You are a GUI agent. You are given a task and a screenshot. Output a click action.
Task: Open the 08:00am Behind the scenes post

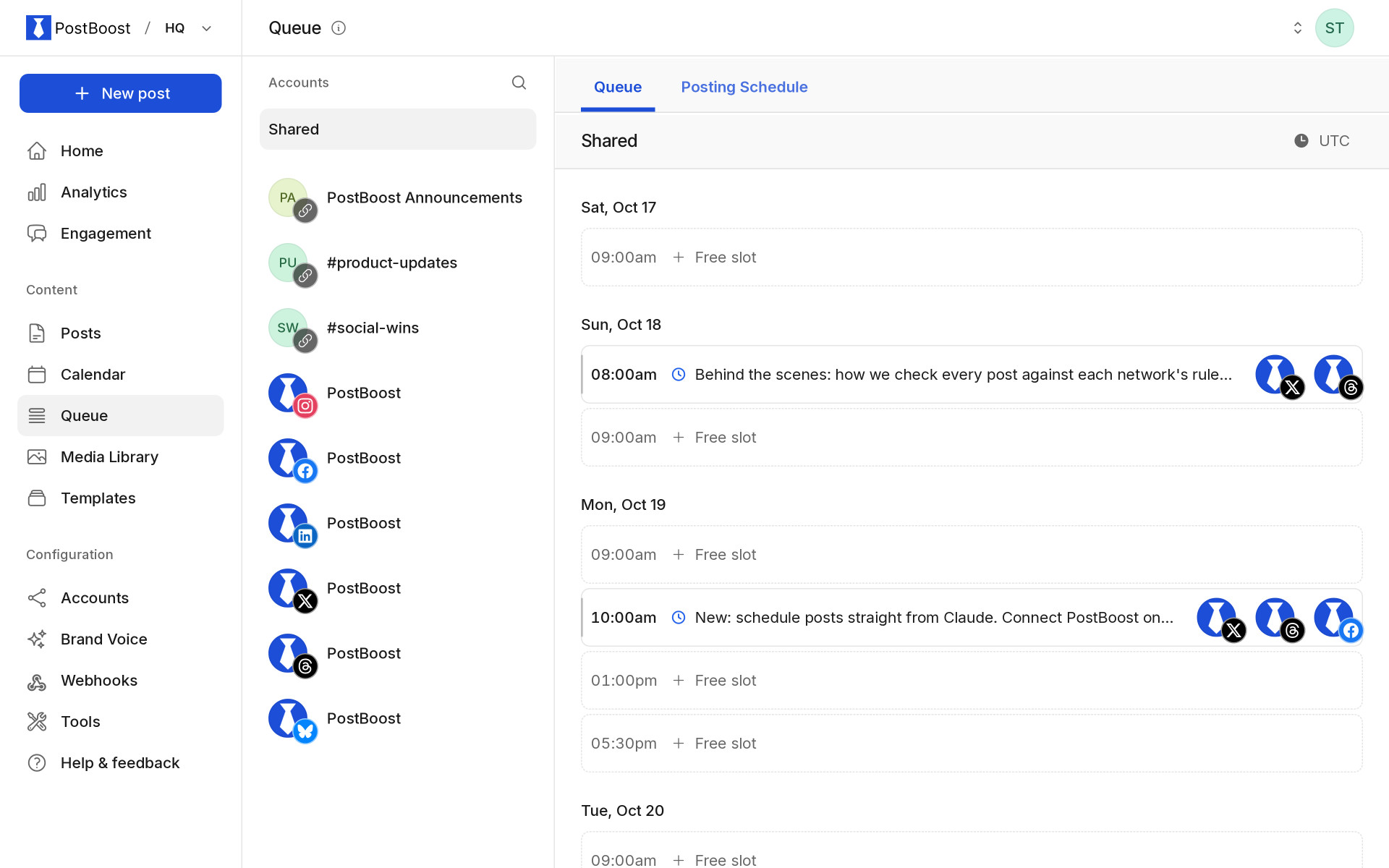972,374
